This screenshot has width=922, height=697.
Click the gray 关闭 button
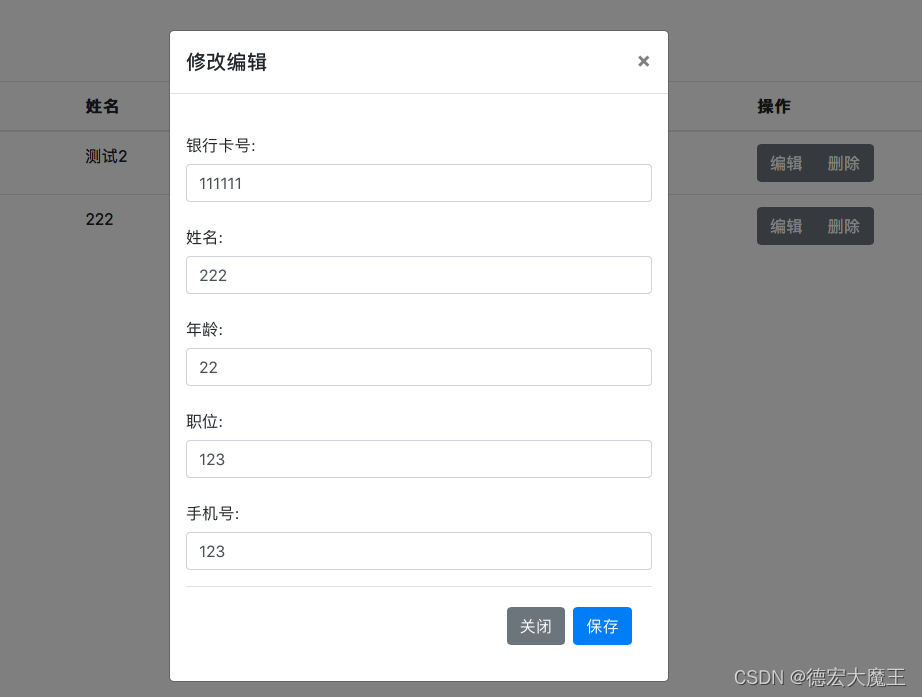[x=536, y=626]
